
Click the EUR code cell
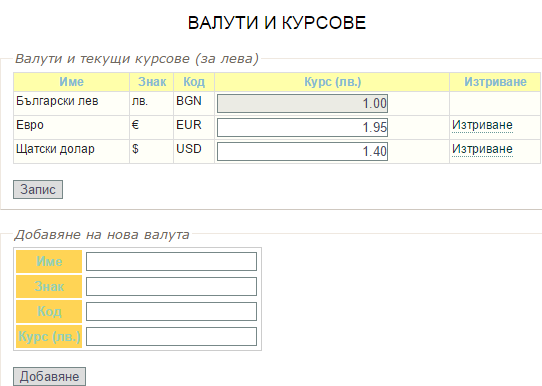pyautogui.click(x=194, y=128)
